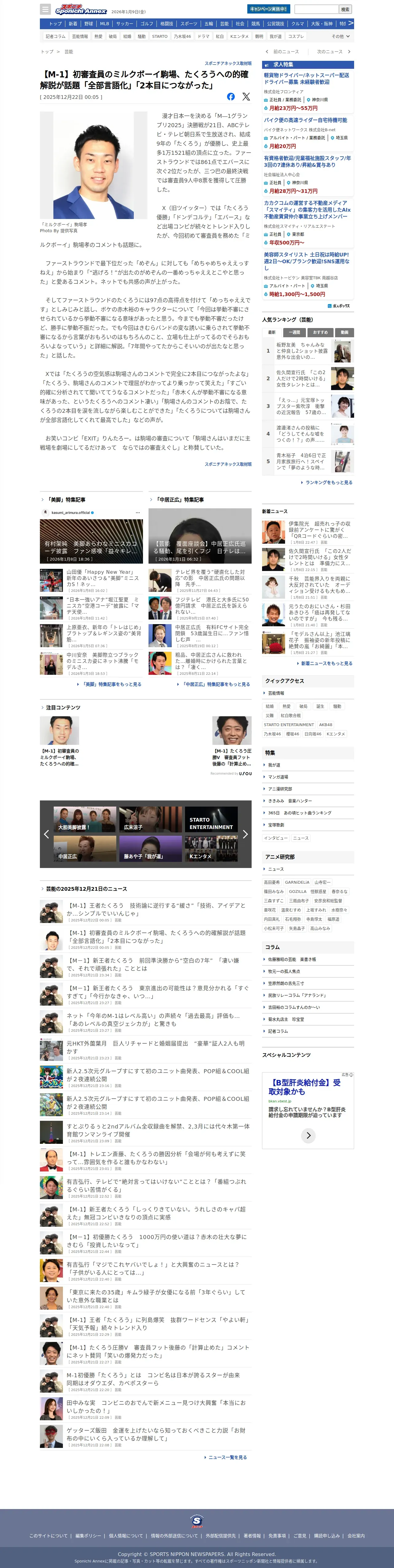Focus the site search input field

pyautogui.click(x=316, y=9)
